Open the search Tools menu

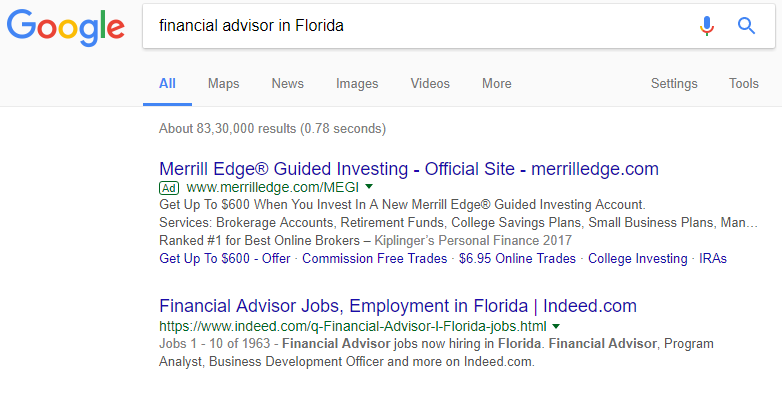[x=744, y=83]
